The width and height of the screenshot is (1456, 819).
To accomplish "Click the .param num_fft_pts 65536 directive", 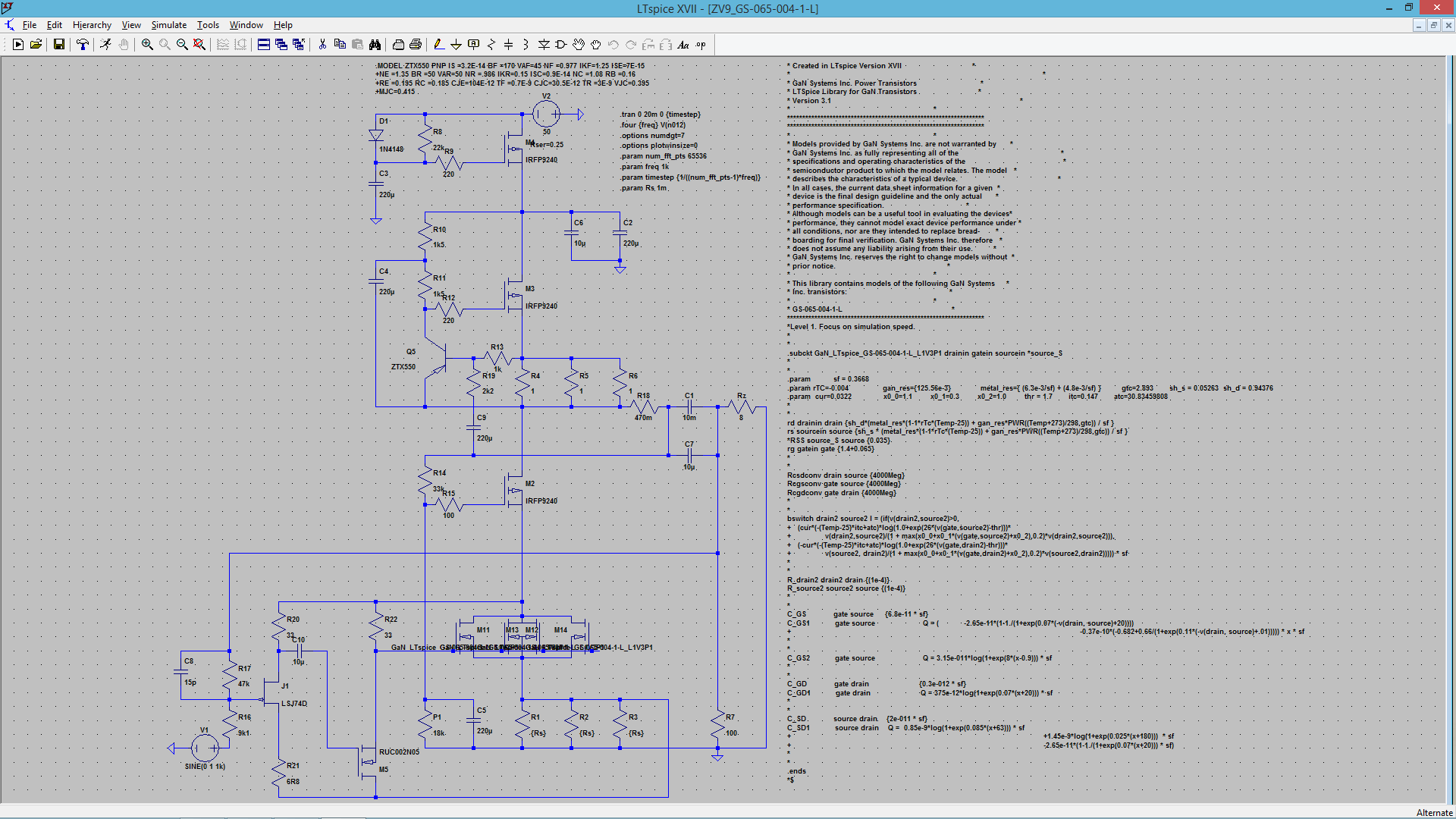I will click(664, 156).
